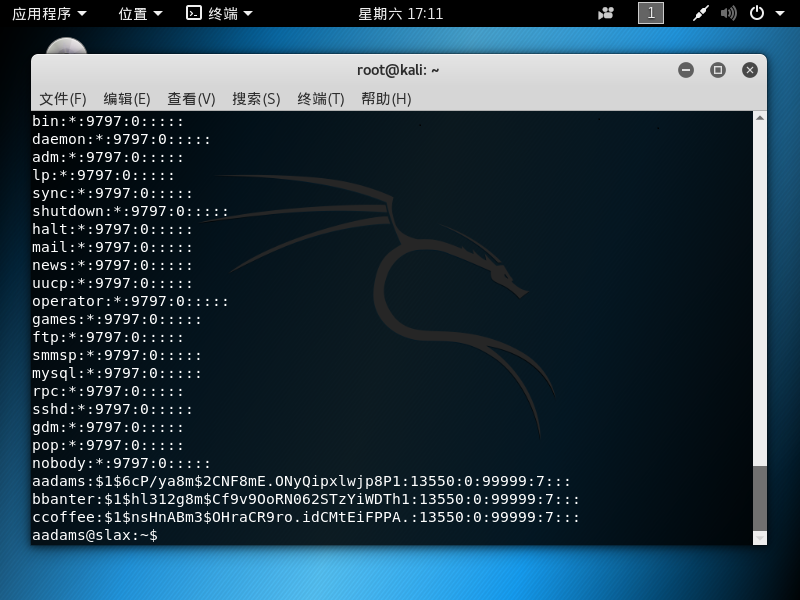Click the smmsp:*:9797:0::::: line

pos(117,355)
